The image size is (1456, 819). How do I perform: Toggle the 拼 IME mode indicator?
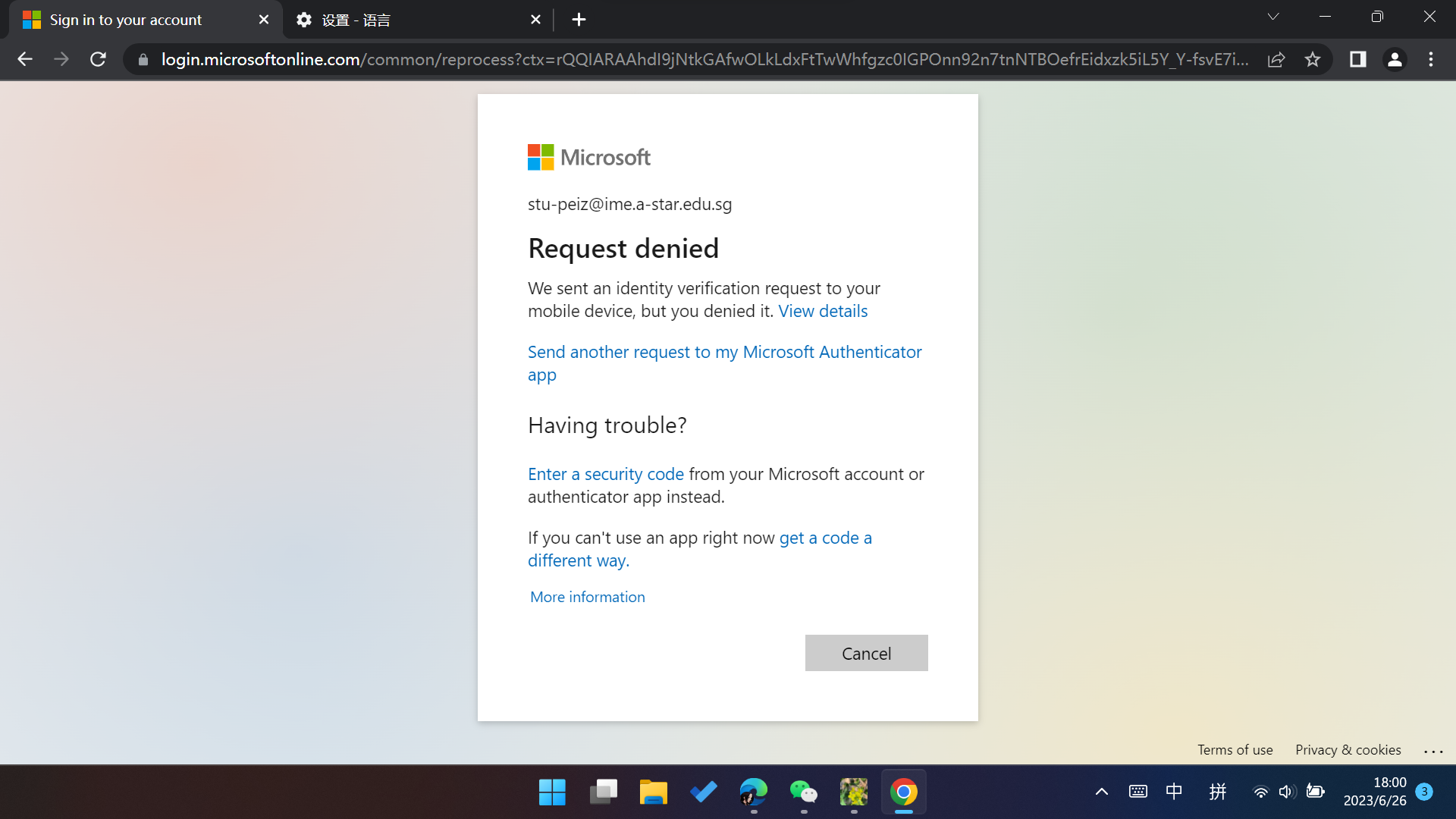1218,792
